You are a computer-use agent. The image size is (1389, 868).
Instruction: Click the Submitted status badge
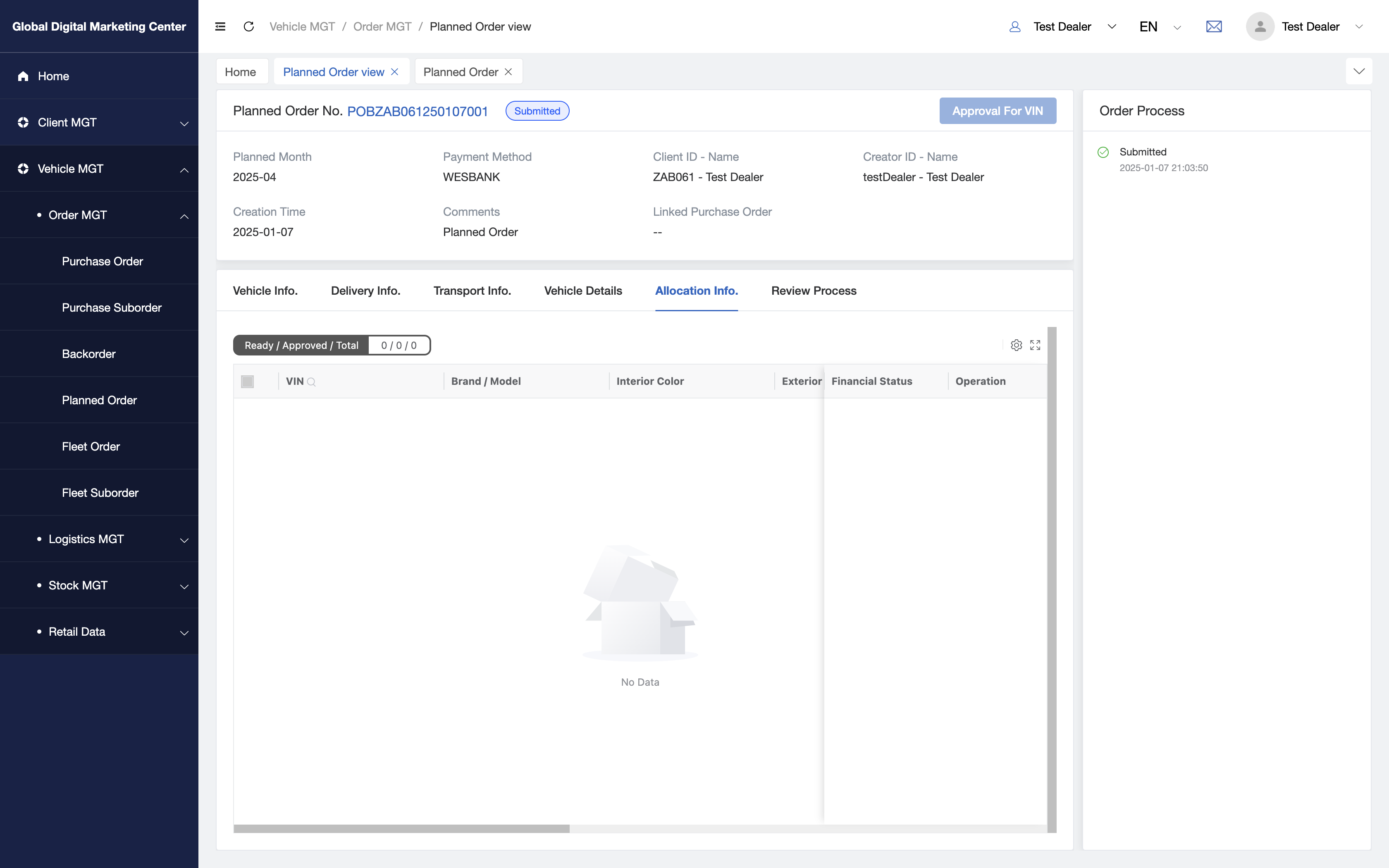pos(537,111)
